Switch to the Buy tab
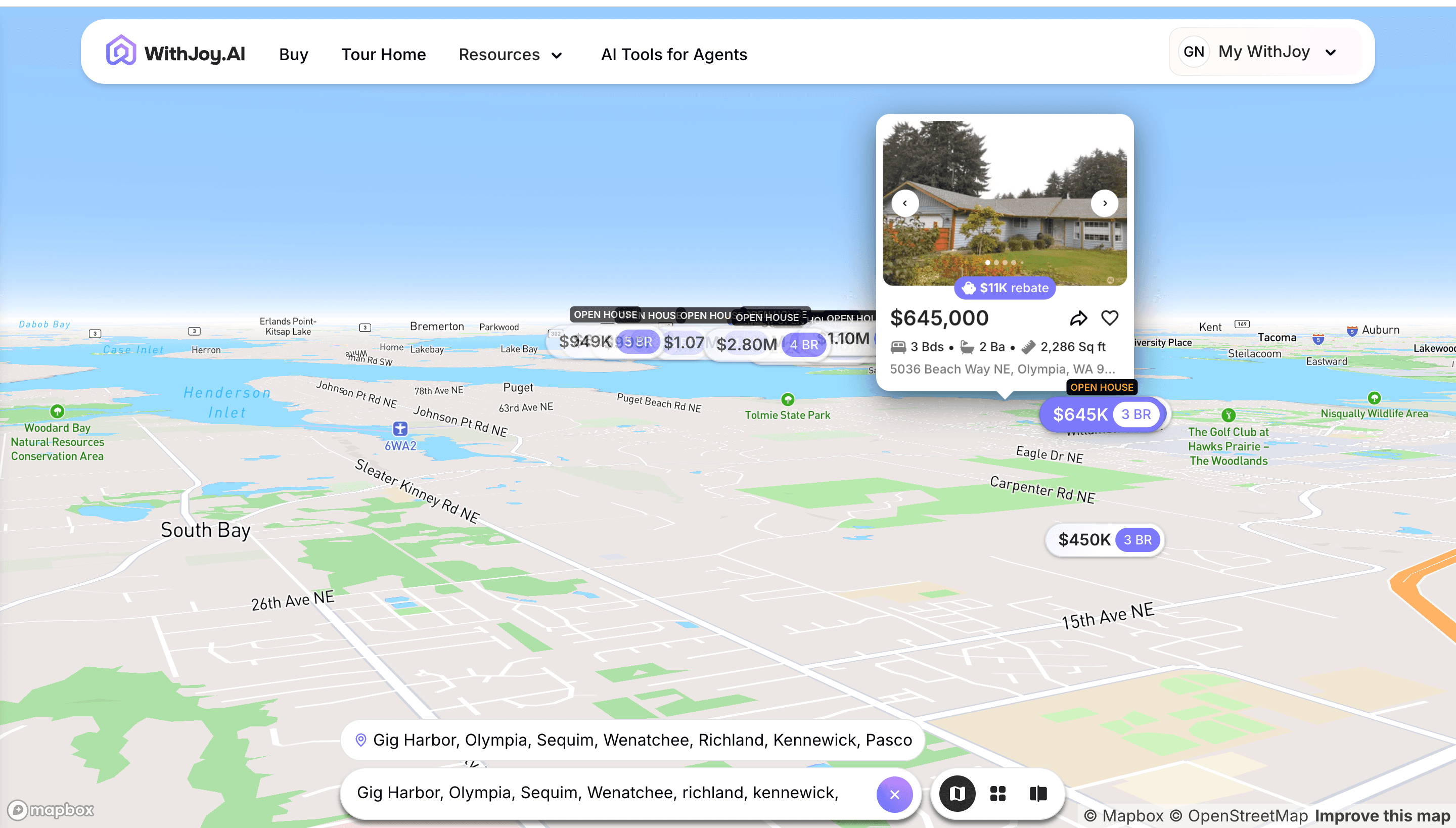The height and width of the screenshot is (828, 1456). (x=293, y=55)
